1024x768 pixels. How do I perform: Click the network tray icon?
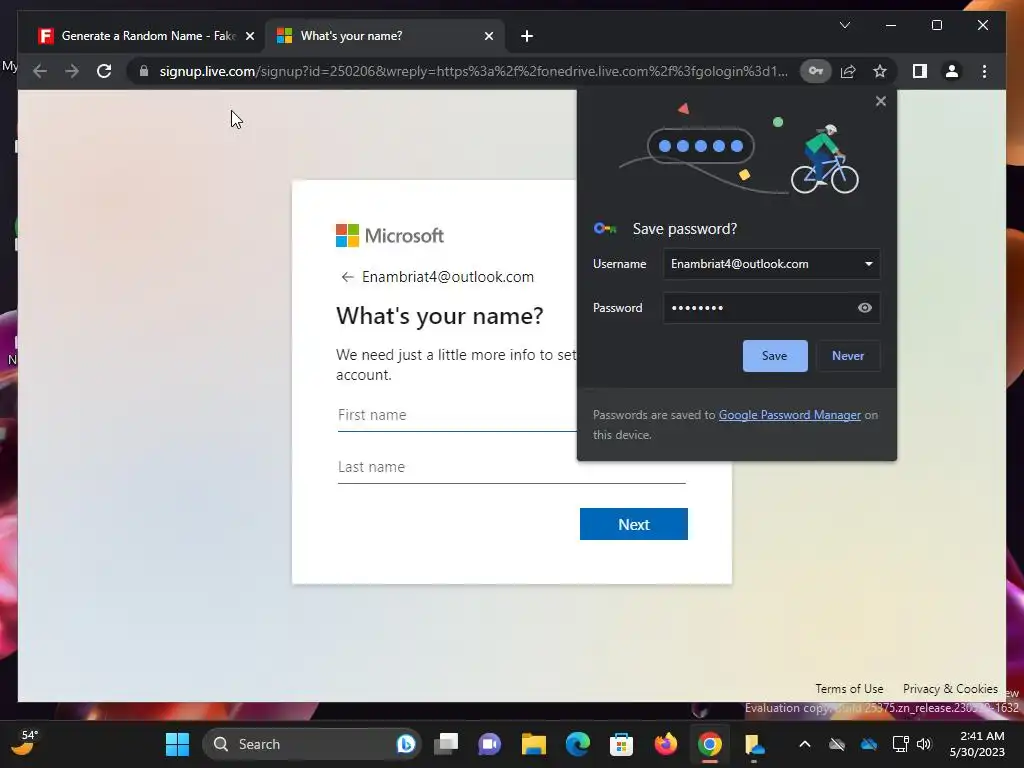coord(901,744)
